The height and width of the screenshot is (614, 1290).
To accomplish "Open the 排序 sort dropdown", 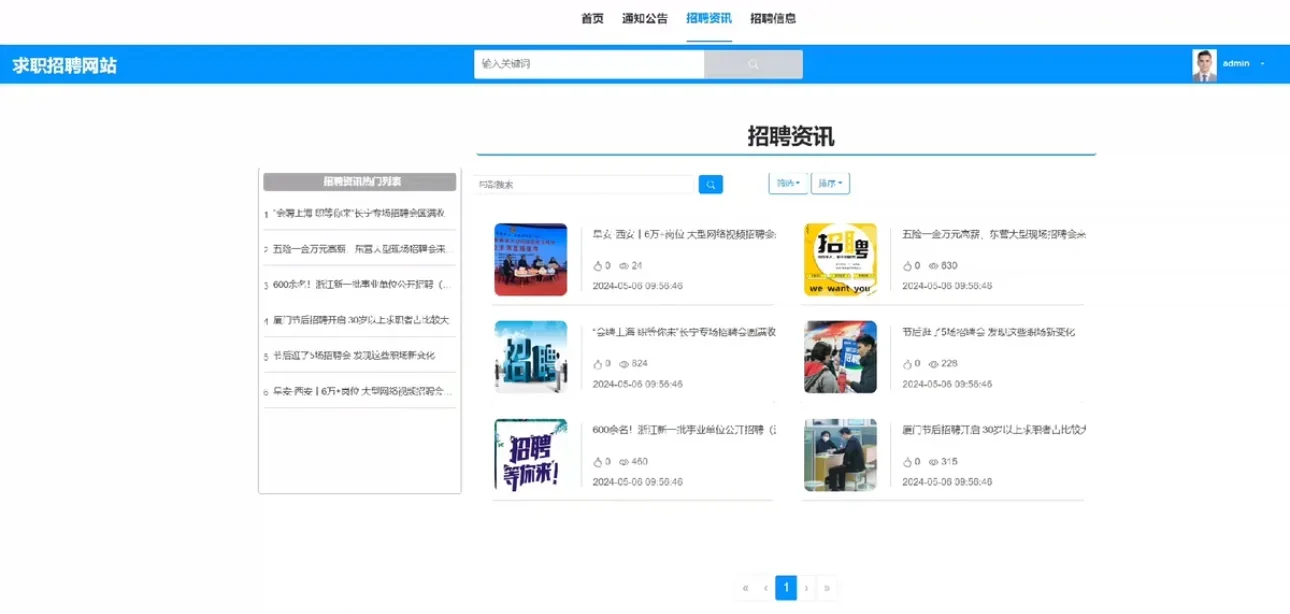I will 831,183.
